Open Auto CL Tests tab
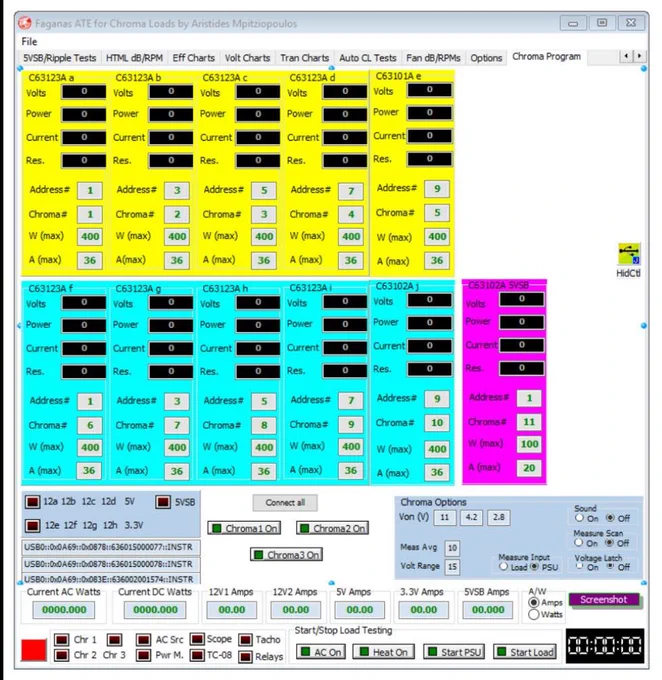 pos(368,58)
